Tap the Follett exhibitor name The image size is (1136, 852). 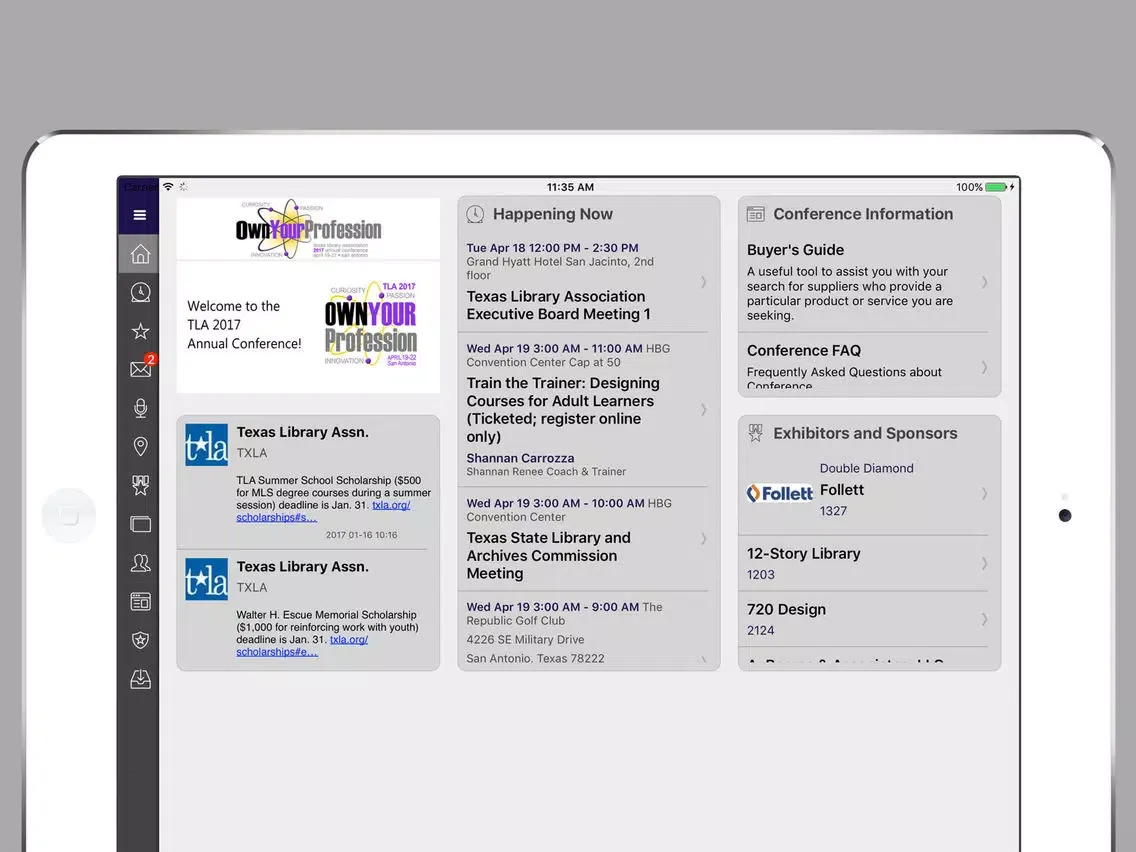(842, 490)
